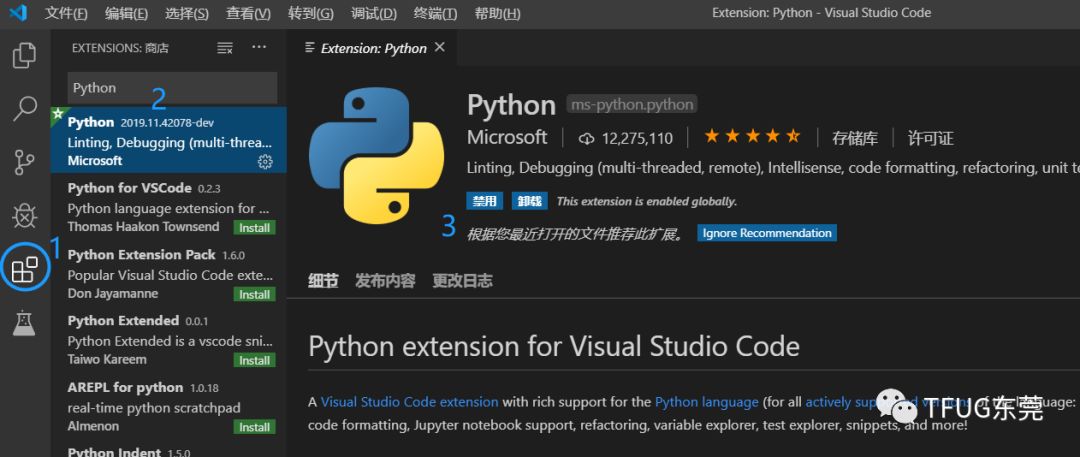Screen dimensions: 1080x457
Task: Open the 终端(T) menu
Action: click(435, 13)
